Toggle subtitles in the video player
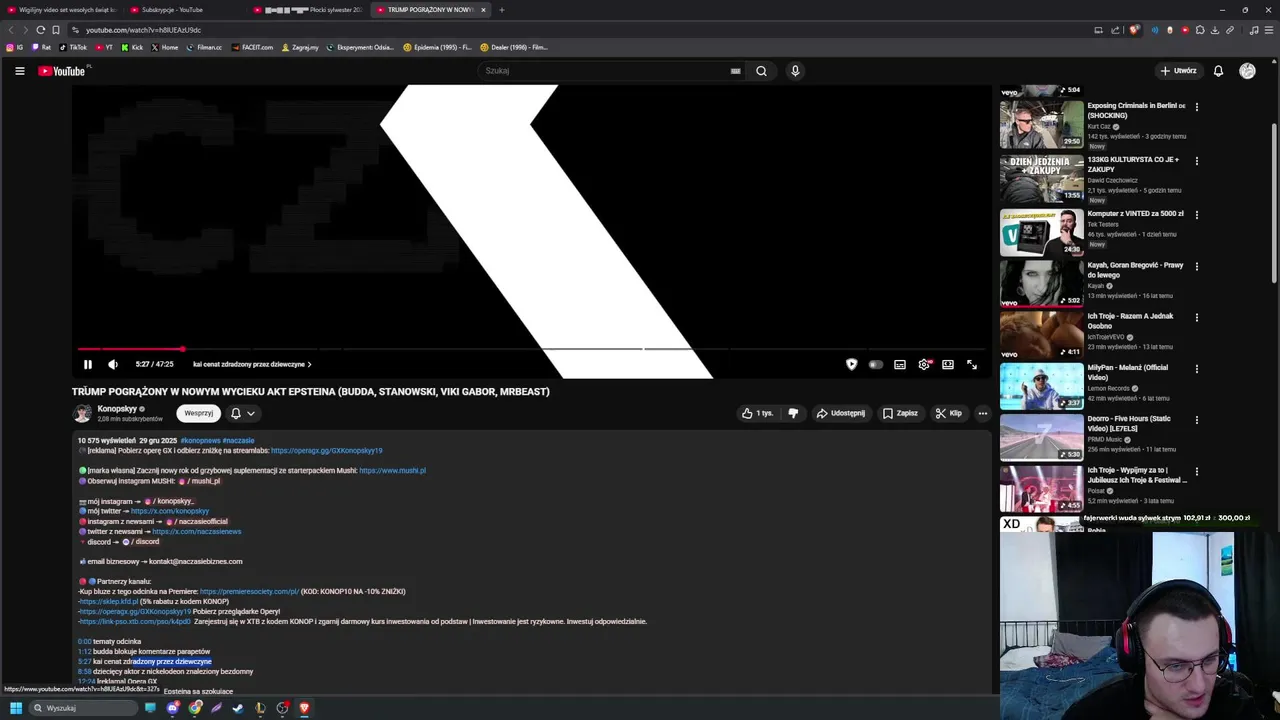Viewport: 1280px width, 720px height. coord(900,365)
